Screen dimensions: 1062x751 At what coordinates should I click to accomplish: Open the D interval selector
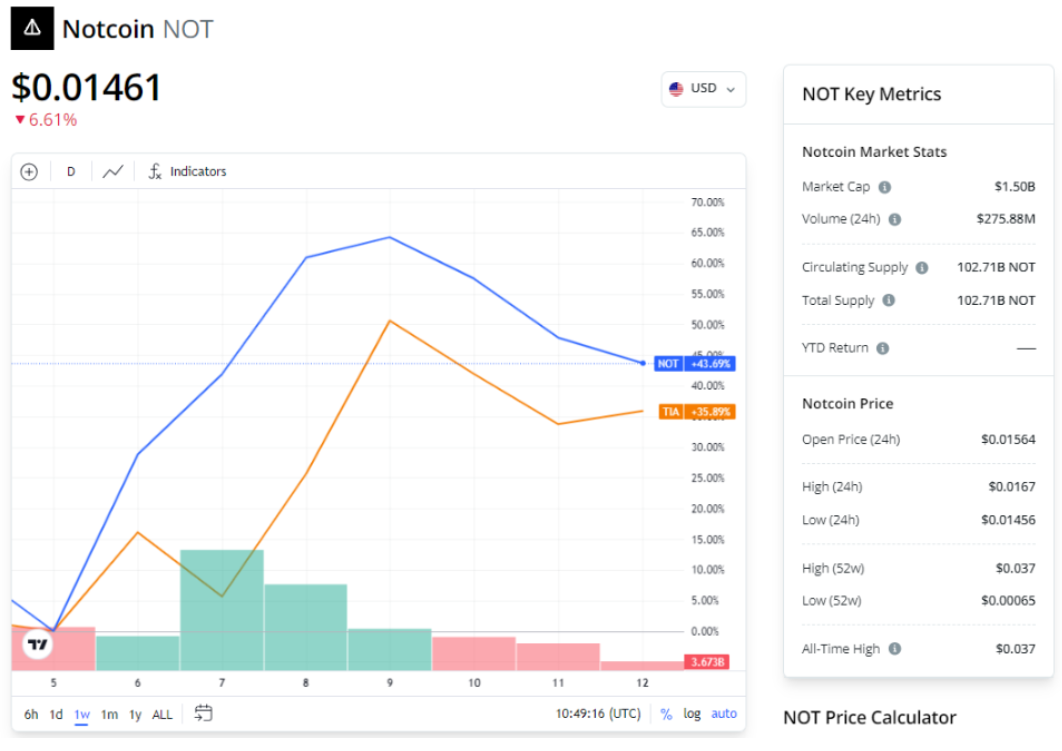tap(70, 172)
